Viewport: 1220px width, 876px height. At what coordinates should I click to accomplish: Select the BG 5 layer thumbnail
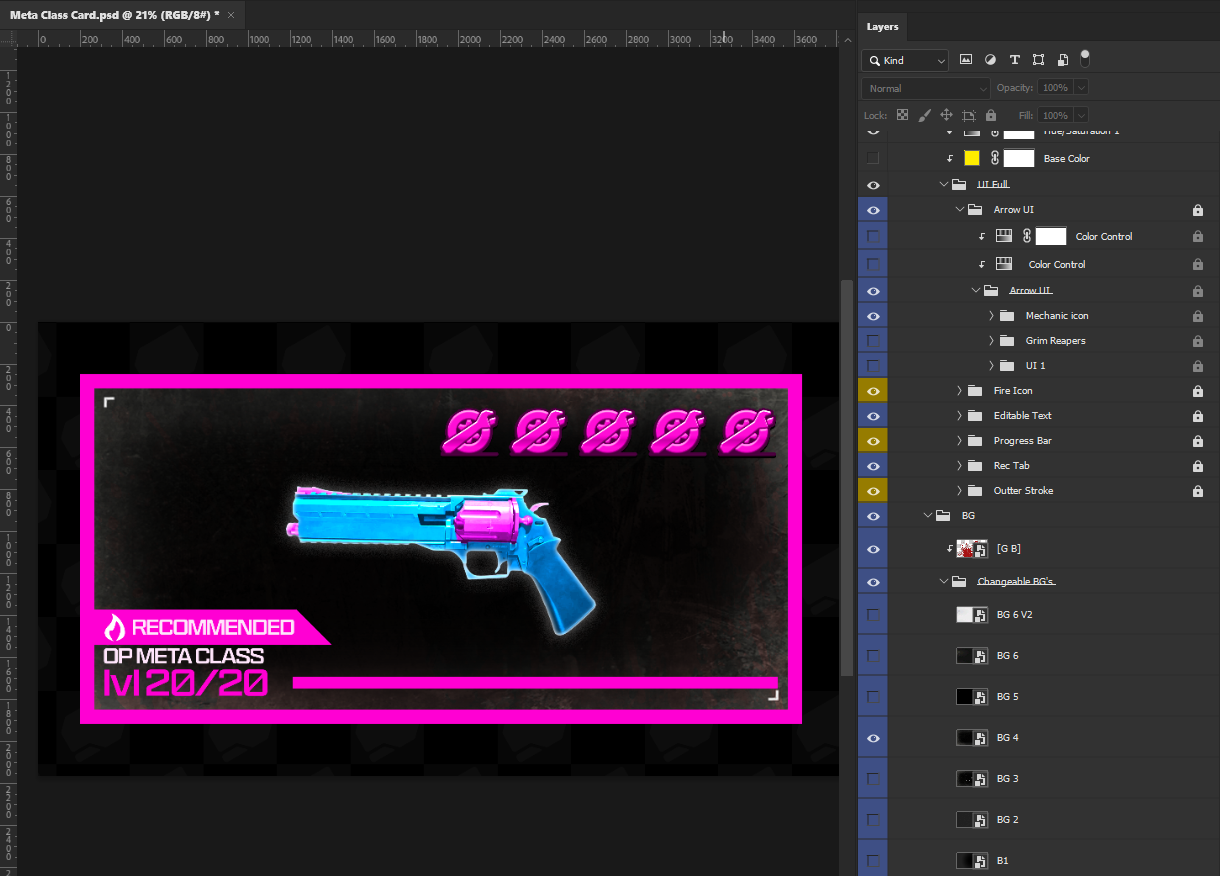971,697
